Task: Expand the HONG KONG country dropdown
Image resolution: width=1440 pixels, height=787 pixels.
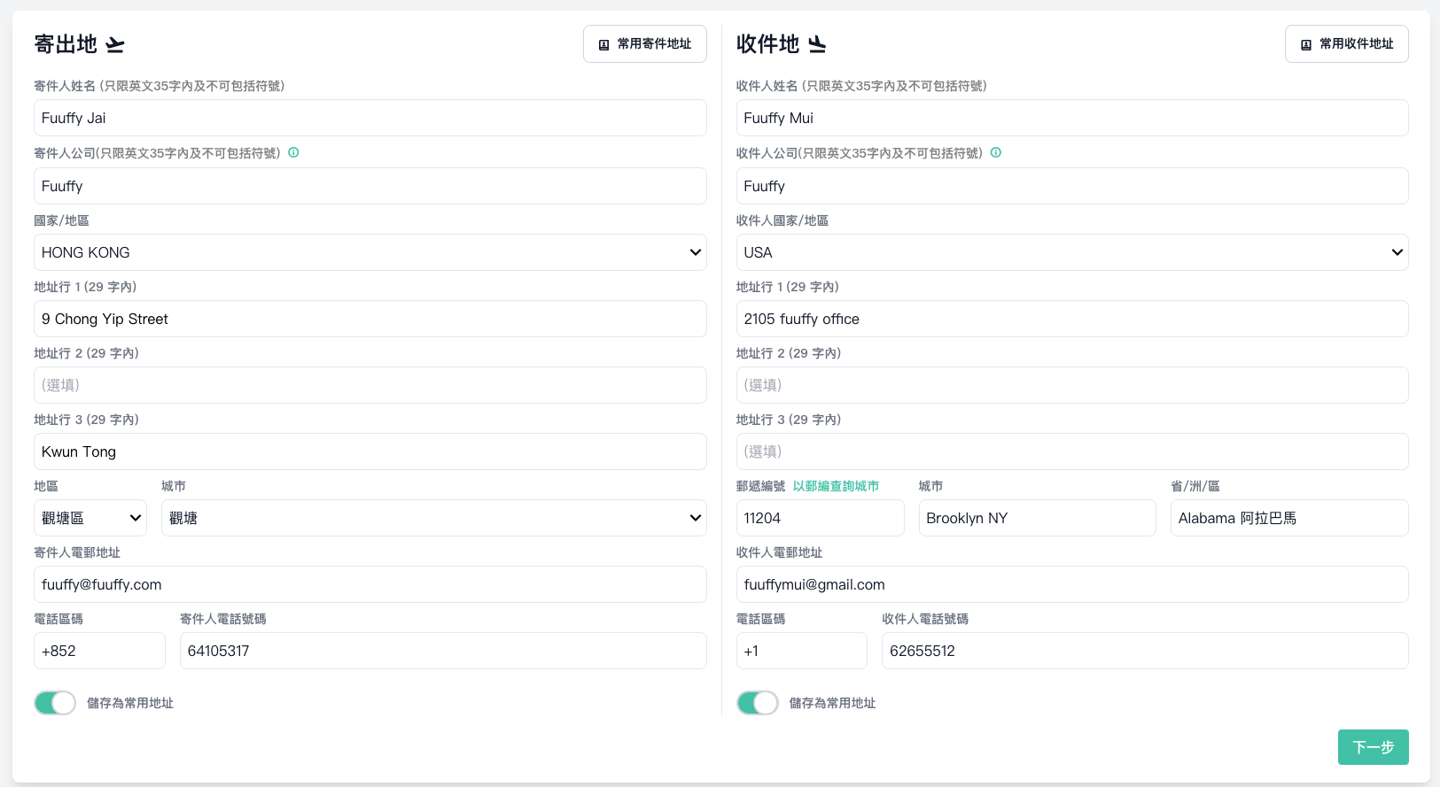Action: [x=370, y=252]
